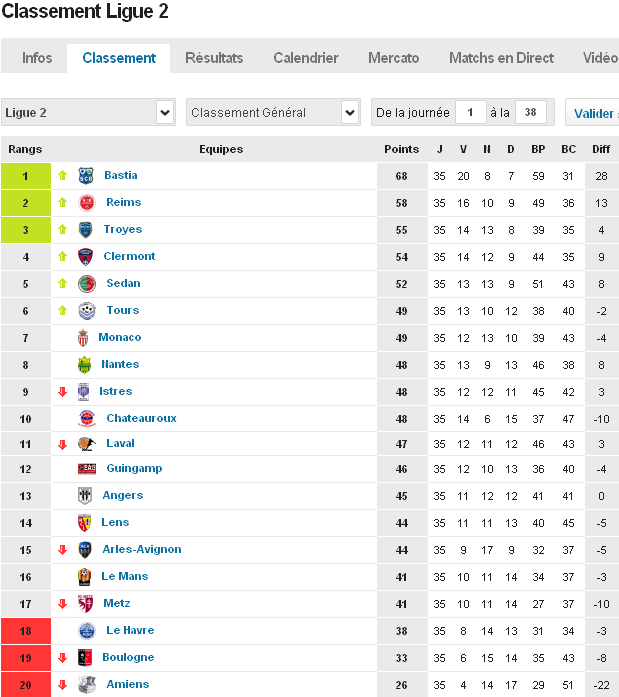Screen dimensions: 619x697
Task: Click the starting matchday input field
Action: coord(470,113)
